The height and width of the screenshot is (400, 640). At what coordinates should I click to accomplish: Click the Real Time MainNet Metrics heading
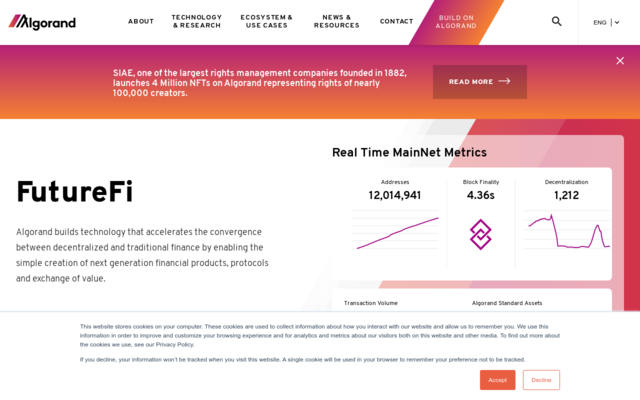409,152
